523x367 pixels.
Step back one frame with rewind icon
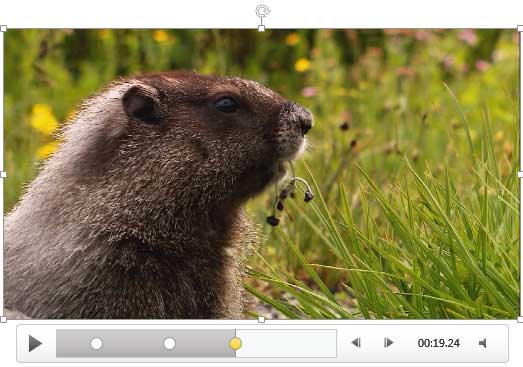click(x=356, y=343)
